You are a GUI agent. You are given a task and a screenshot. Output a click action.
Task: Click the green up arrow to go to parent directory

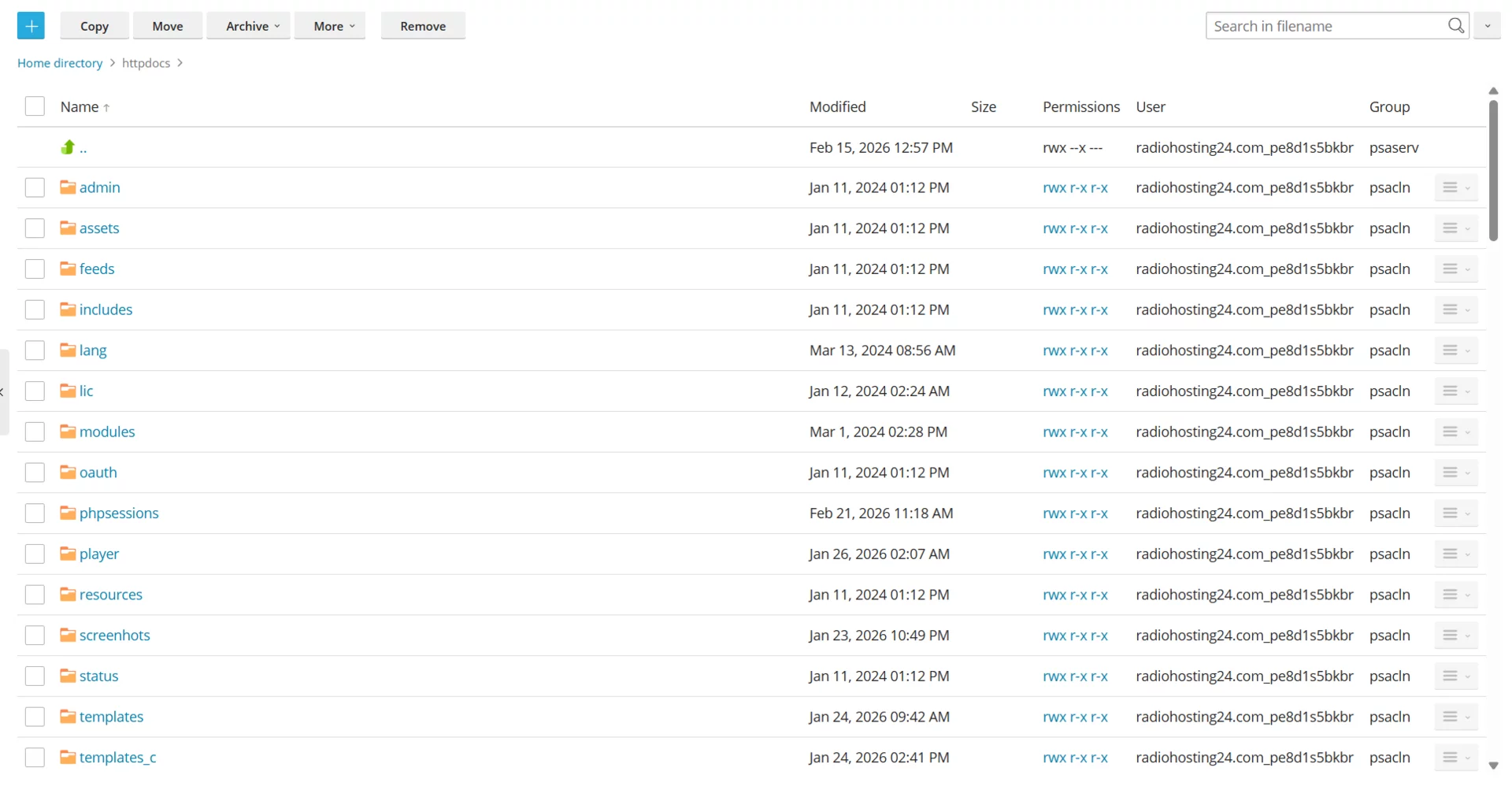click(x=66, y=147)
